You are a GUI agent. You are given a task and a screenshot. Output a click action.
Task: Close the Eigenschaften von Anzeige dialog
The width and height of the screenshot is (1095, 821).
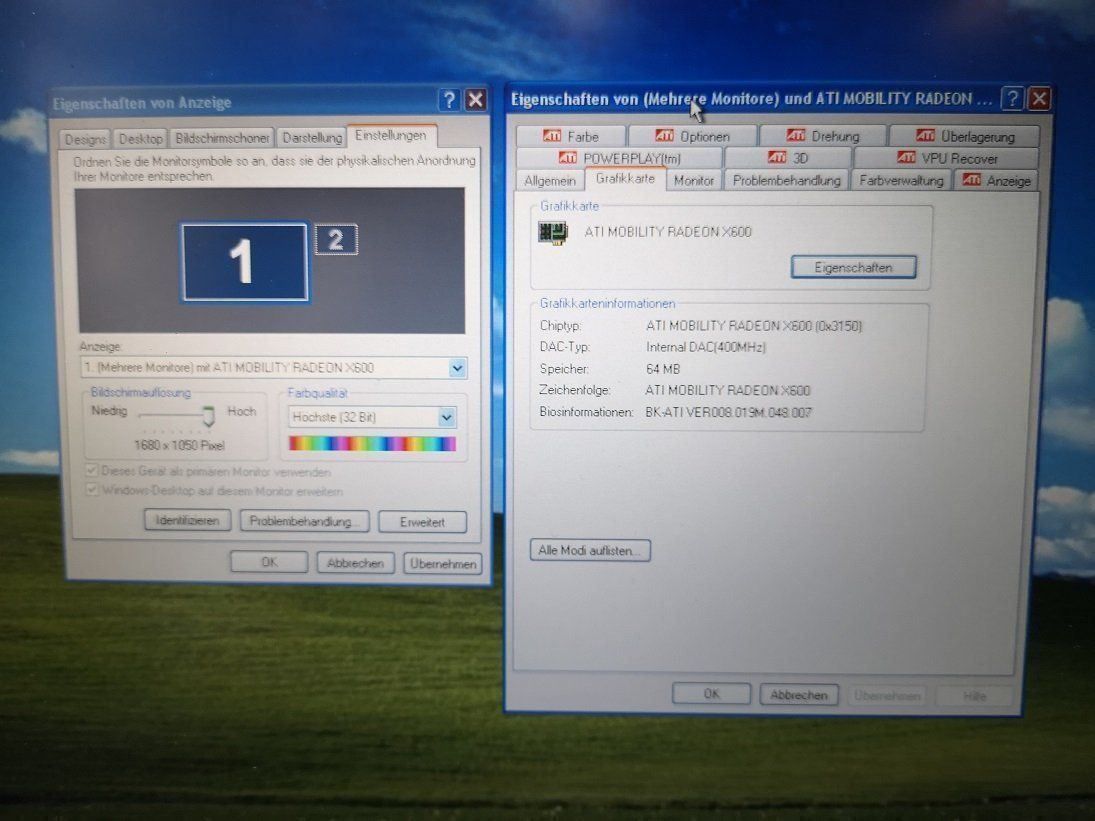click(476, 100)
